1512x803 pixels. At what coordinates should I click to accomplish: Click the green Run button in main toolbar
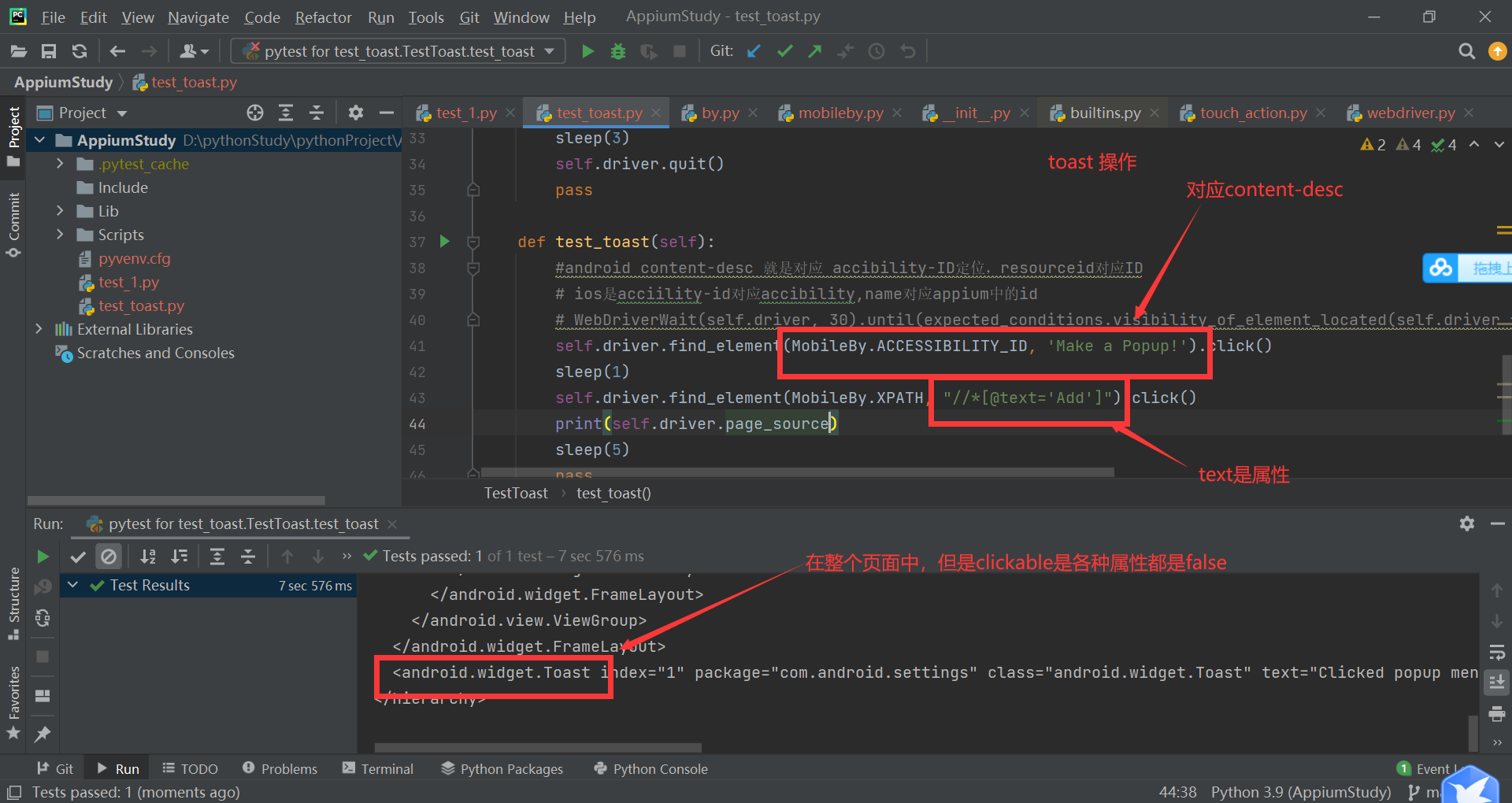587,51
